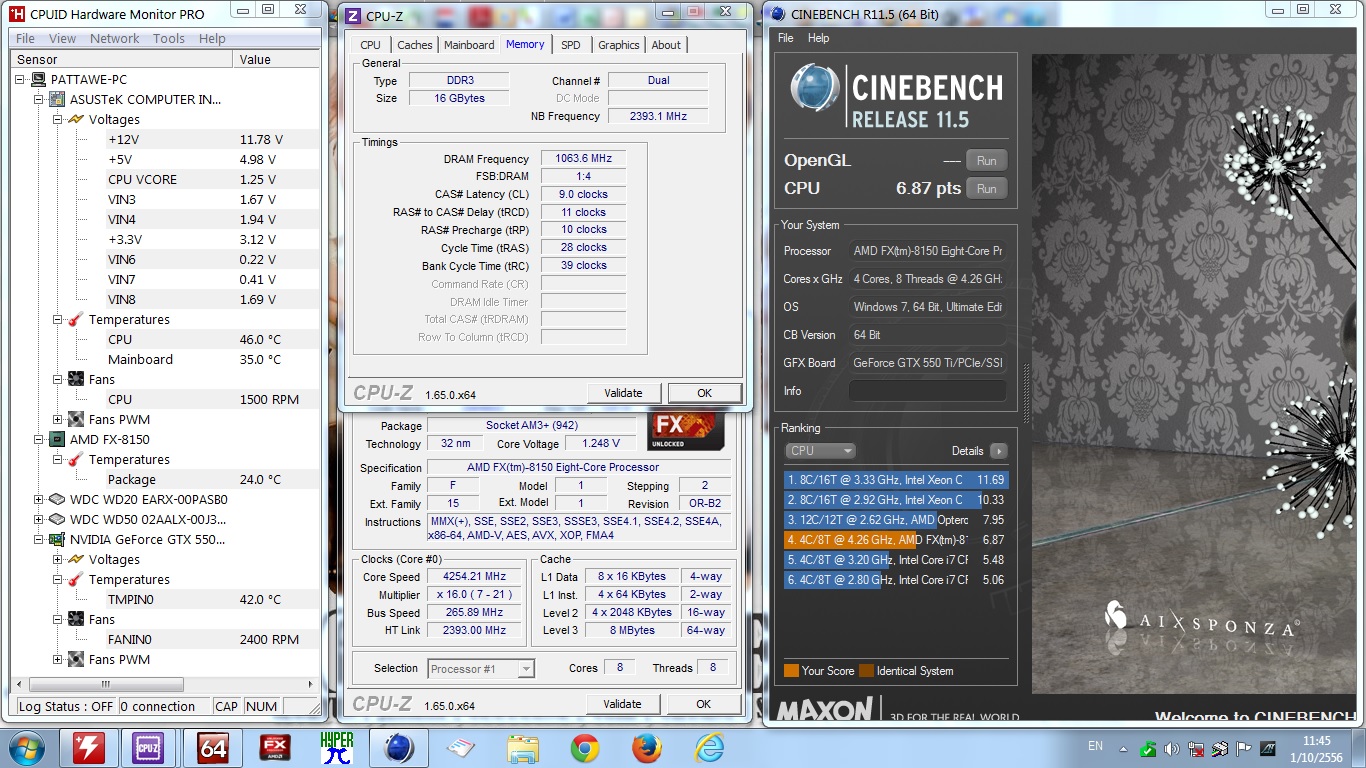Switch to Cinebench via its taskbar sphere icon
The height and width of the screenshot is (768, 1366).
tap(399, 747)
